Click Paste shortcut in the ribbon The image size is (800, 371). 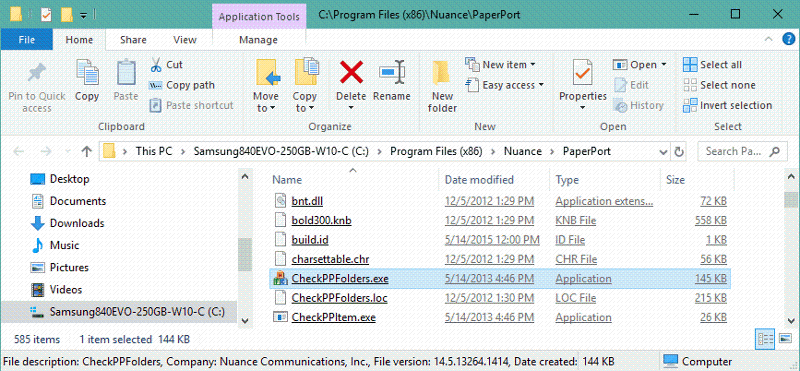pos(191,106)
